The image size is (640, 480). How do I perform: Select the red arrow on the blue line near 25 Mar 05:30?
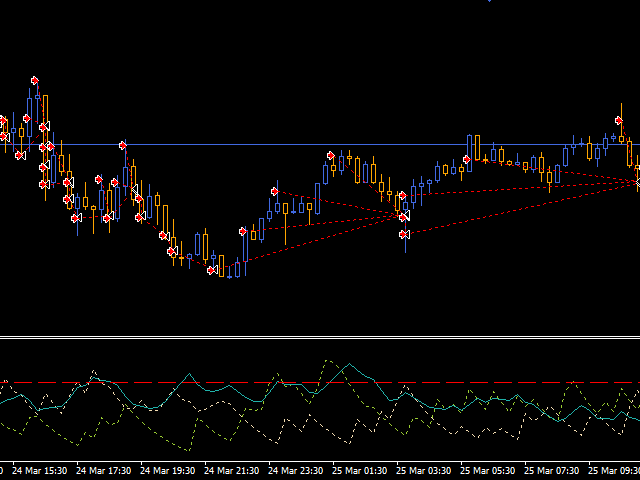[466, 159]
